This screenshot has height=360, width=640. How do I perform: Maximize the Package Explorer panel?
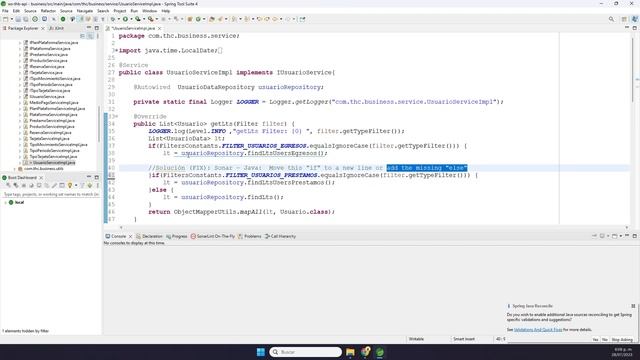(x=97, y=28)
